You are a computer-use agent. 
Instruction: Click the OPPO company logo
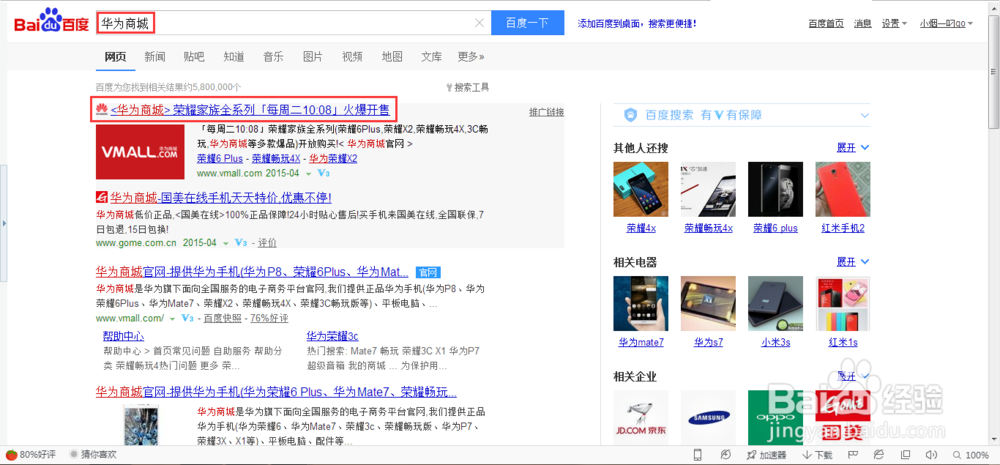(775, 417)
